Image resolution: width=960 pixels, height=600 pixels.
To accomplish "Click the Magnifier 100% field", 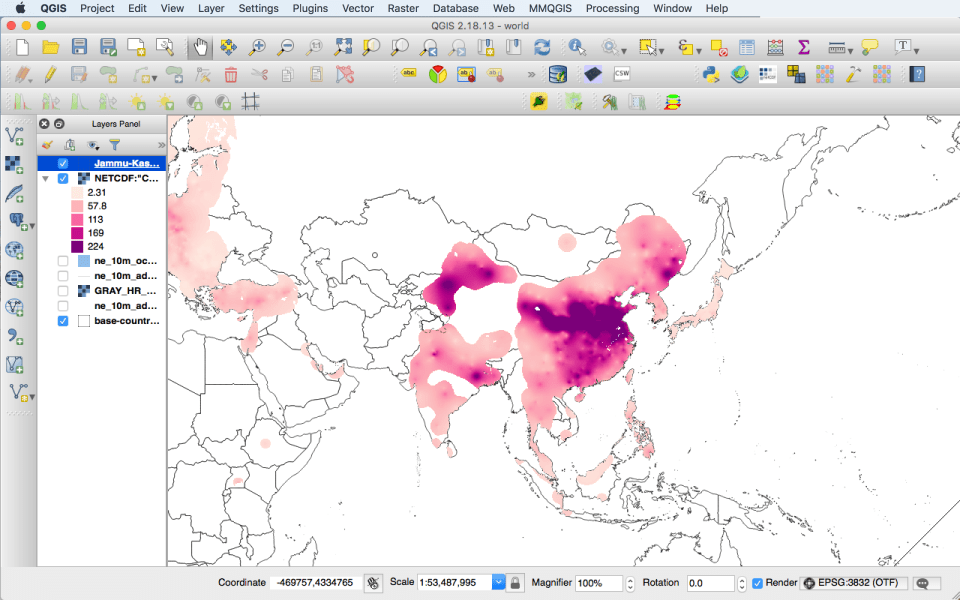I will coord(599,583).
